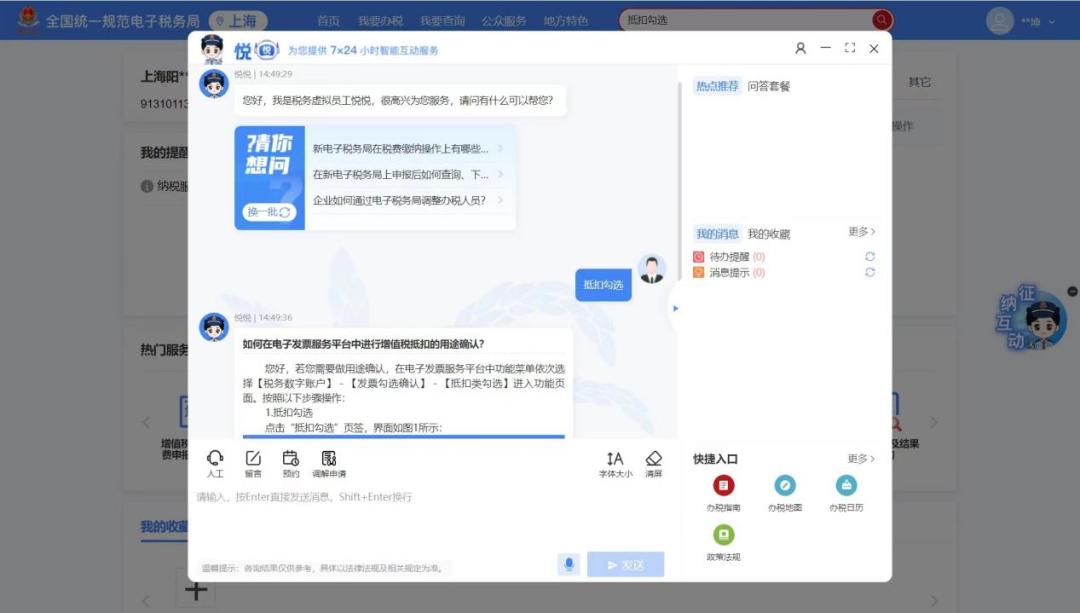Viewport: 1080px width, 613px height.
Task: Click the 预约 calendar icon
Action: click(291, 459)
